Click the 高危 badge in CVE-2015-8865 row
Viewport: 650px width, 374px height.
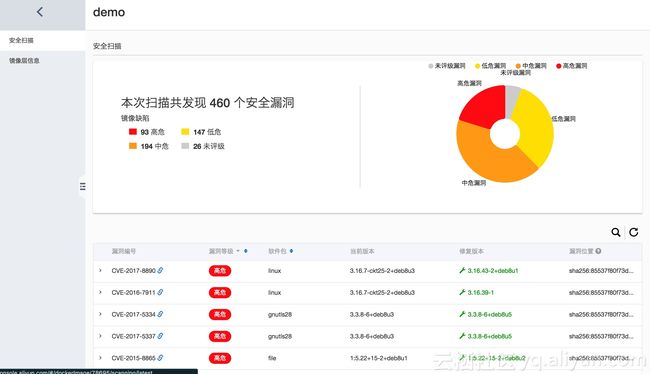click(x=220, y=358)
